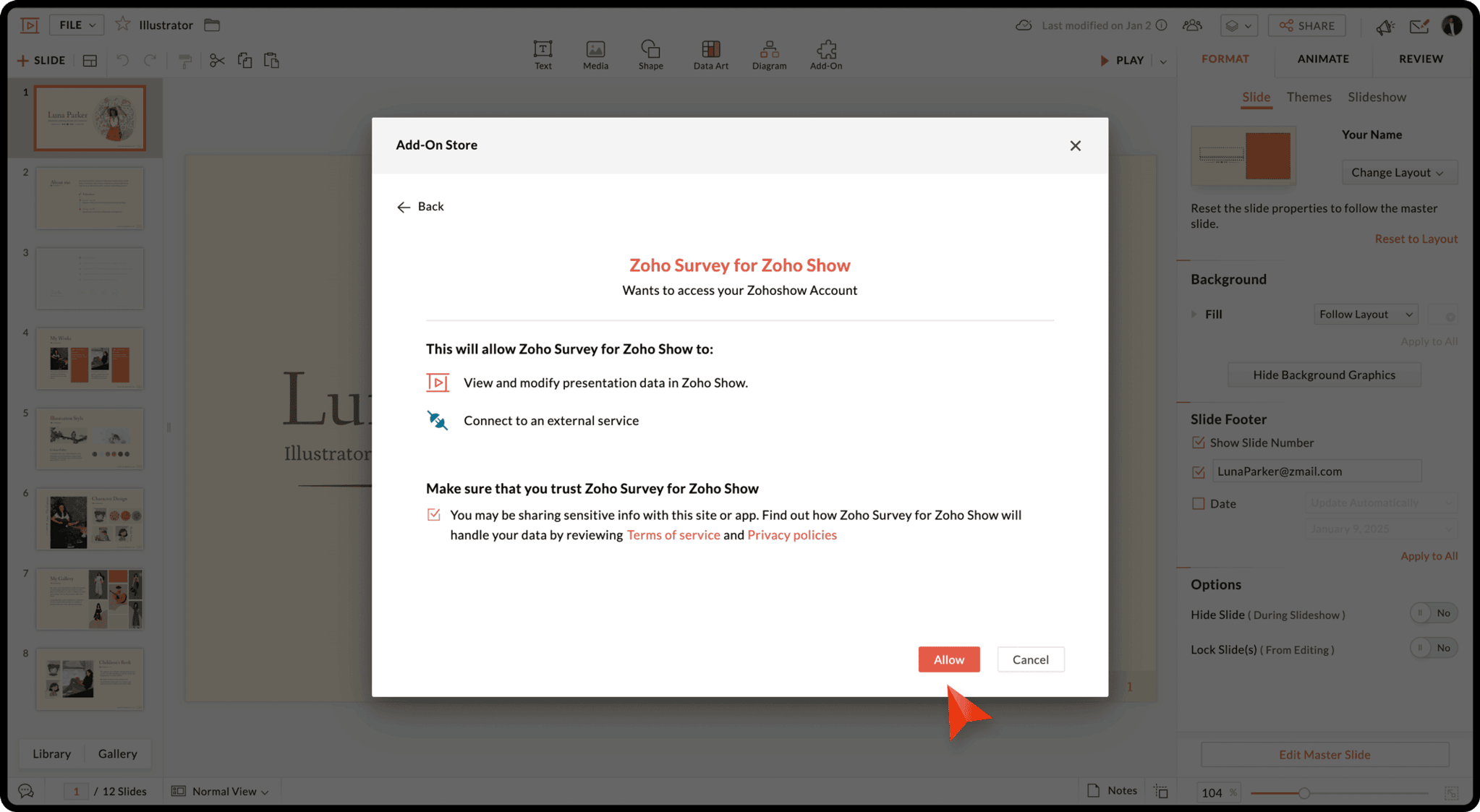Click the folder icon beside title
Screen dimensions: 1480x812
[x=211, y=25]
